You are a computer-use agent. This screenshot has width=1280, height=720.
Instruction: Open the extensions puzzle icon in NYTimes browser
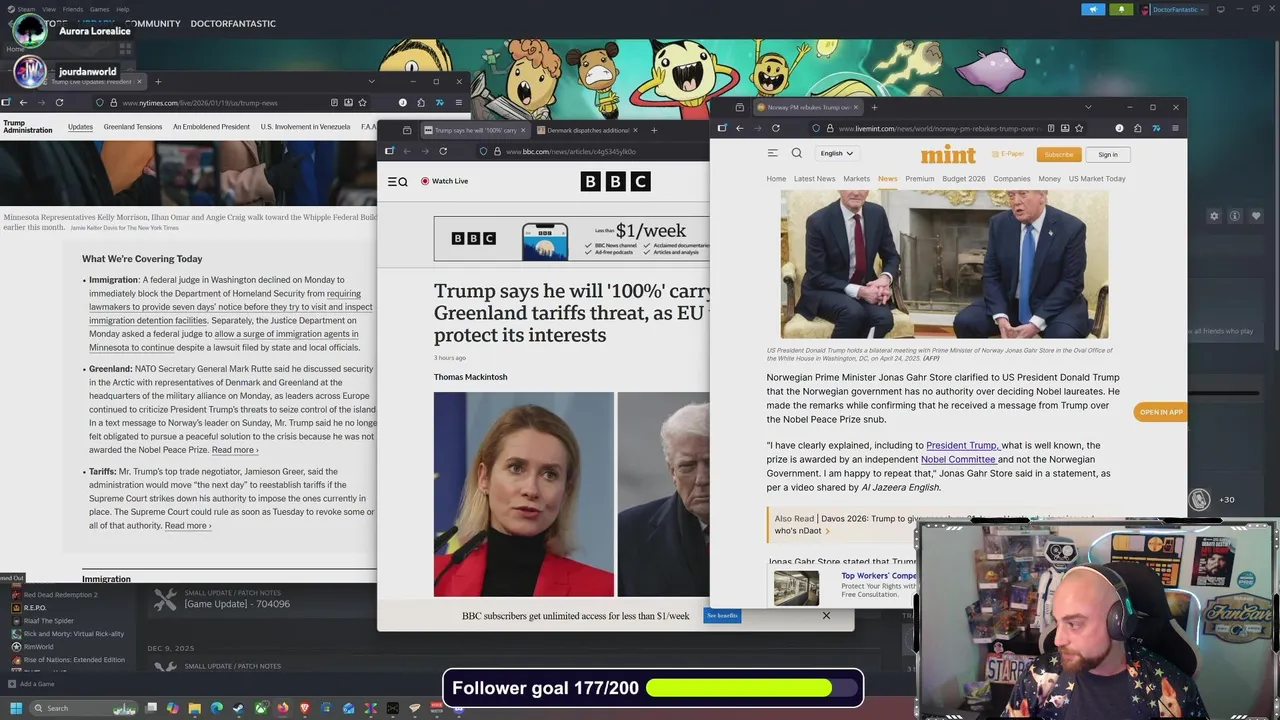pos(421,102)
